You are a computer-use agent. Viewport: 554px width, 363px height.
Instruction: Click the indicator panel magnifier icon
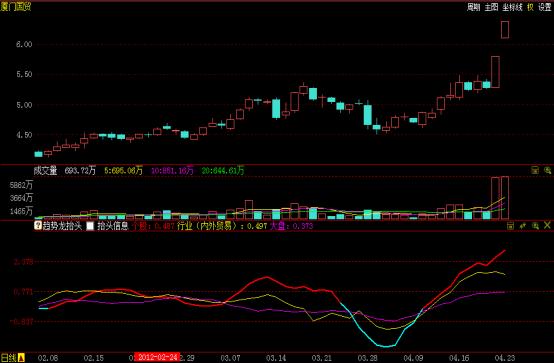tap(535, 225)
